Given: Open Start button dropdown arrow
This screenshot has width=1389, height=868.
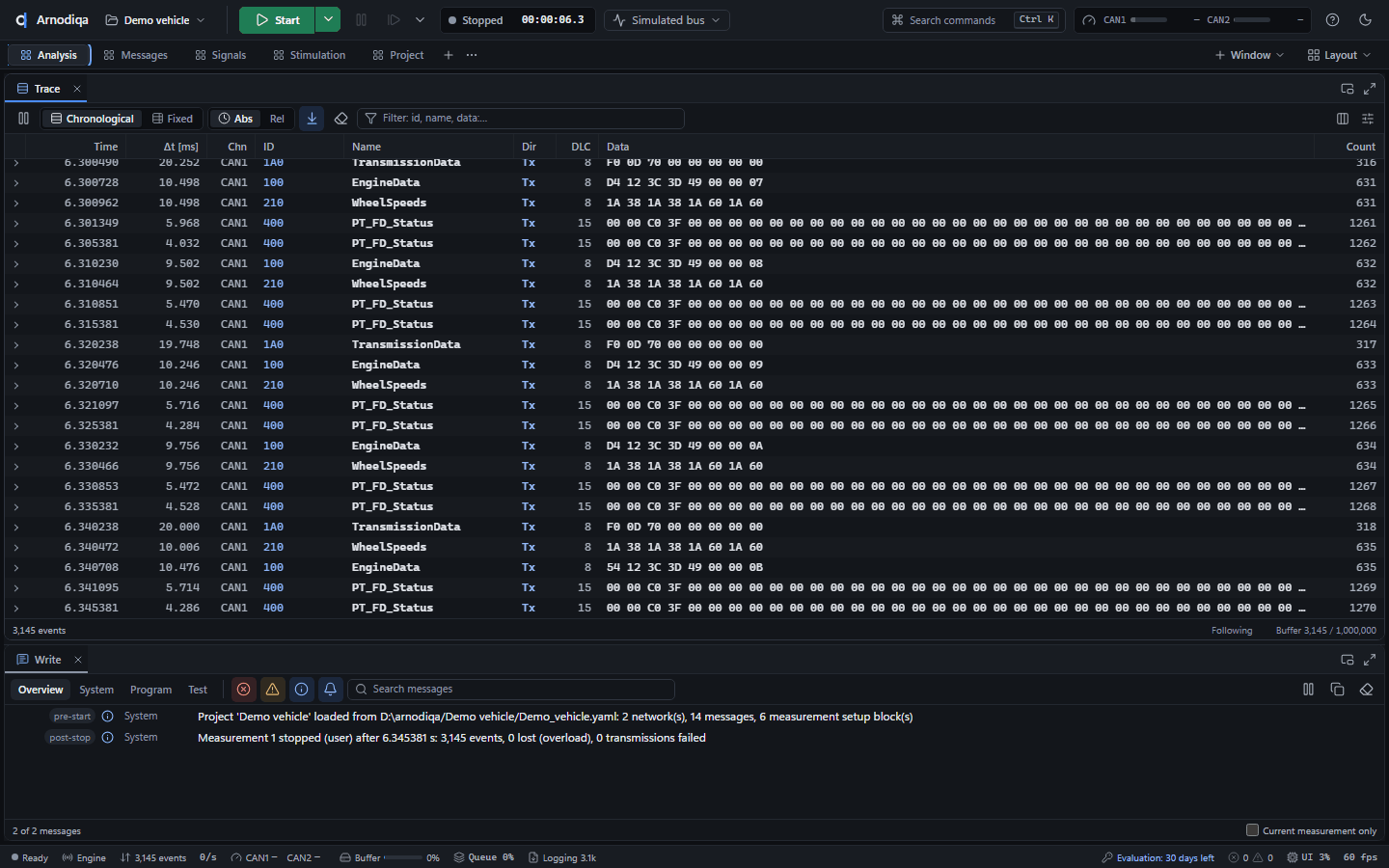Looking at the screenshot, I should click(328, 19).
